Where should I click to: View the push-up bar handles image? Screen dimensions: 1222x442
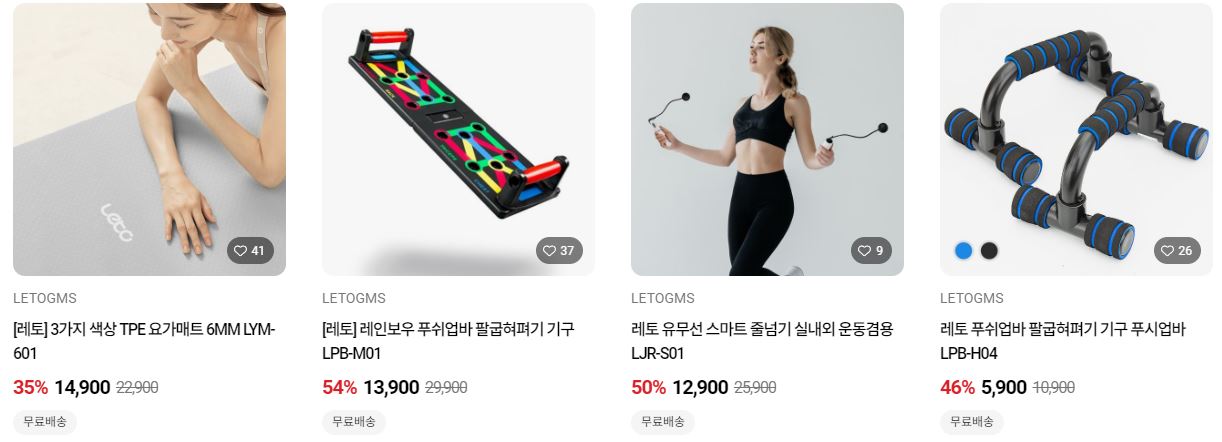click(1076, 139)
